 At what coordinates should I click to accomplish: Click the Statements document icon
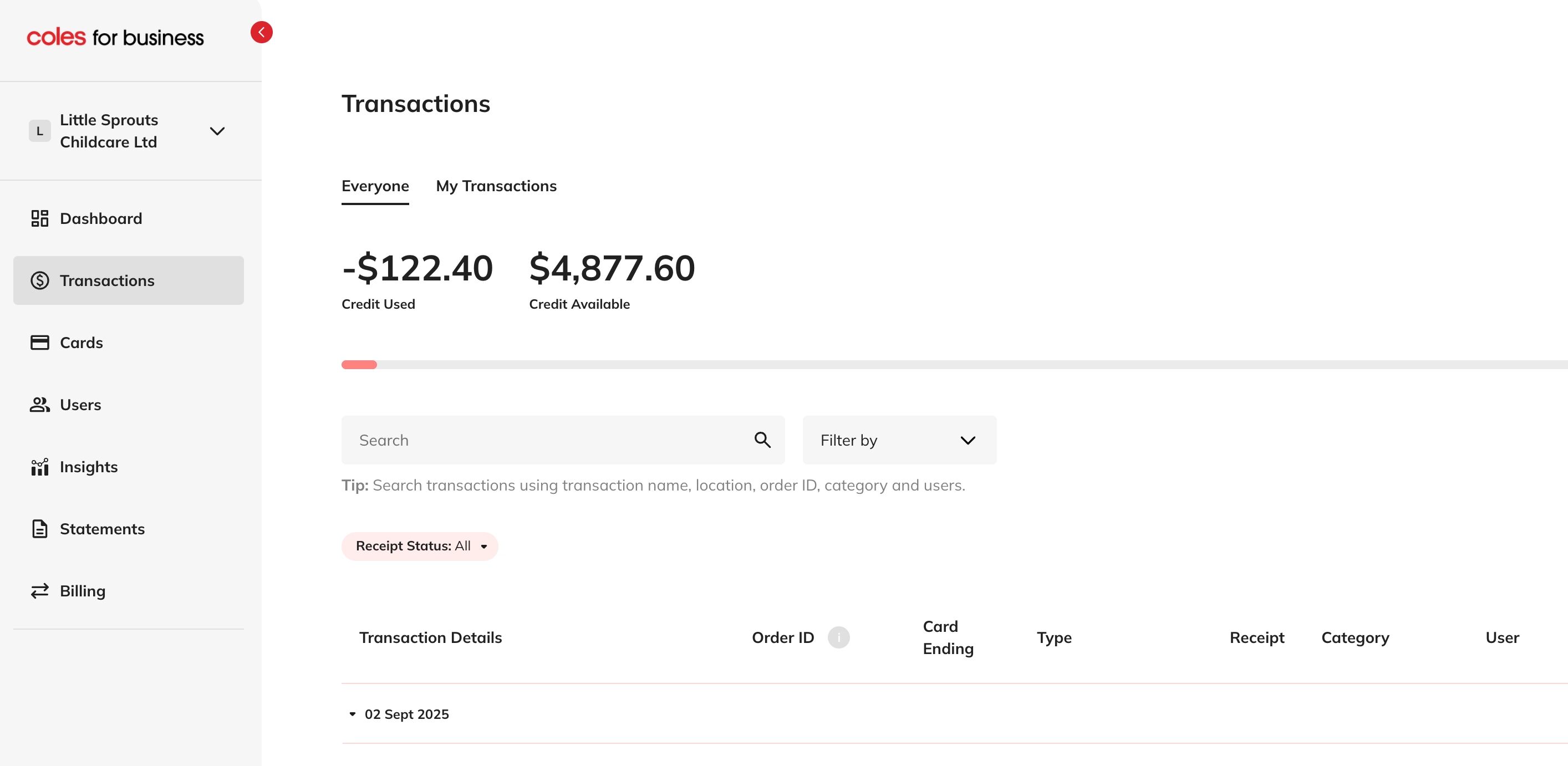pyautogui.click(x=39, y=529)
